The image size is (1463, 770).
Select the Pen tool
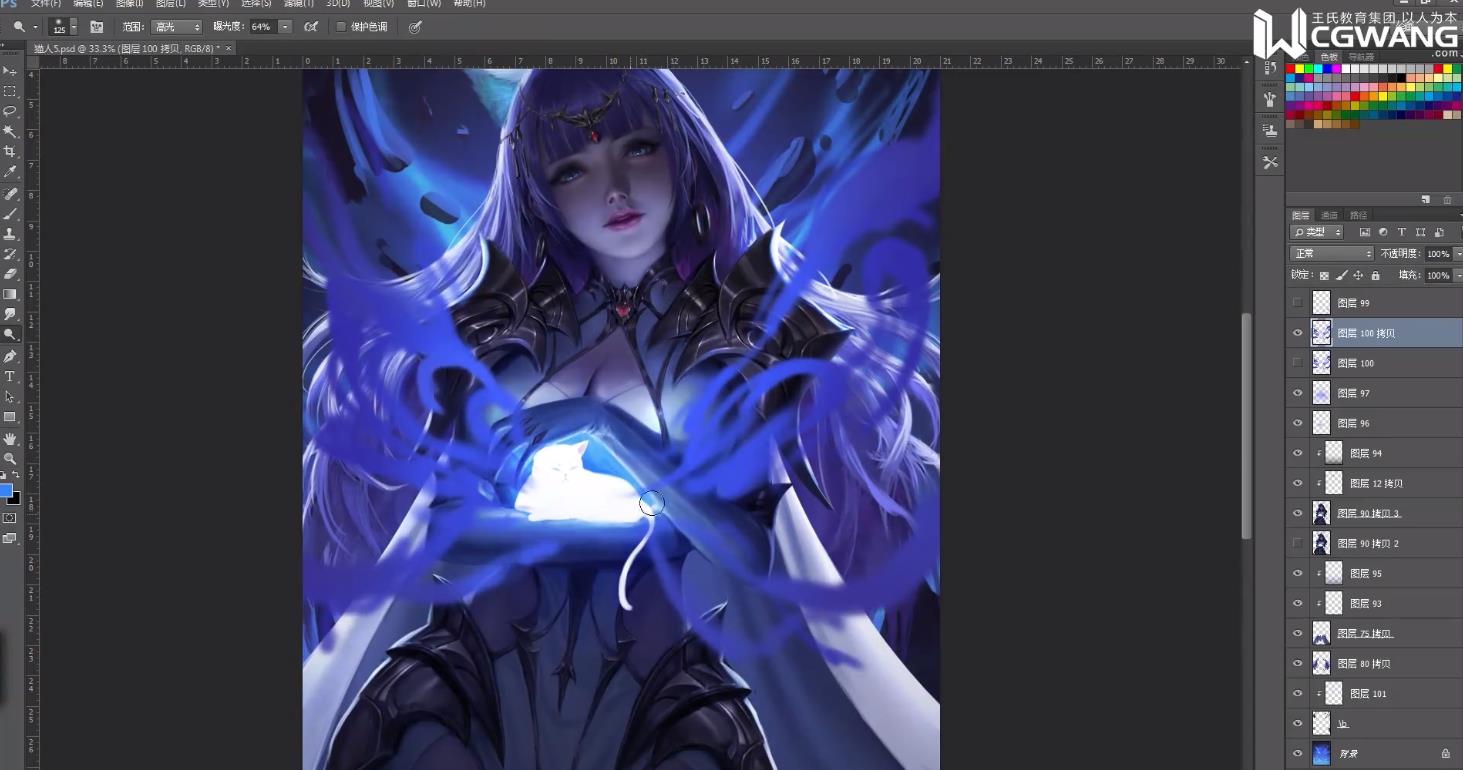(x=10, y=356)
